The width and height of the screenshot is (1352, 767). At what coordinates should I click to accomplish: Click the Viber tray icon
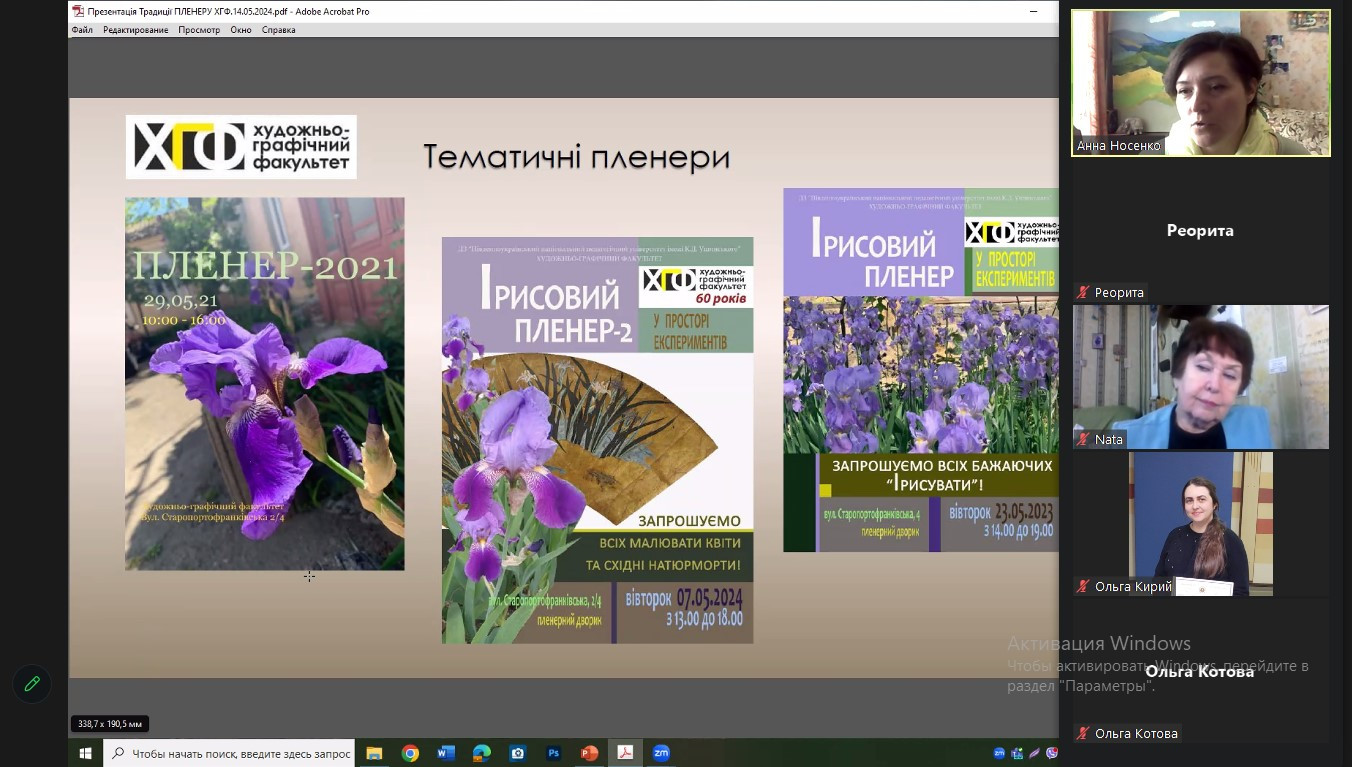pyautogui.click(x=1050, y=753)
